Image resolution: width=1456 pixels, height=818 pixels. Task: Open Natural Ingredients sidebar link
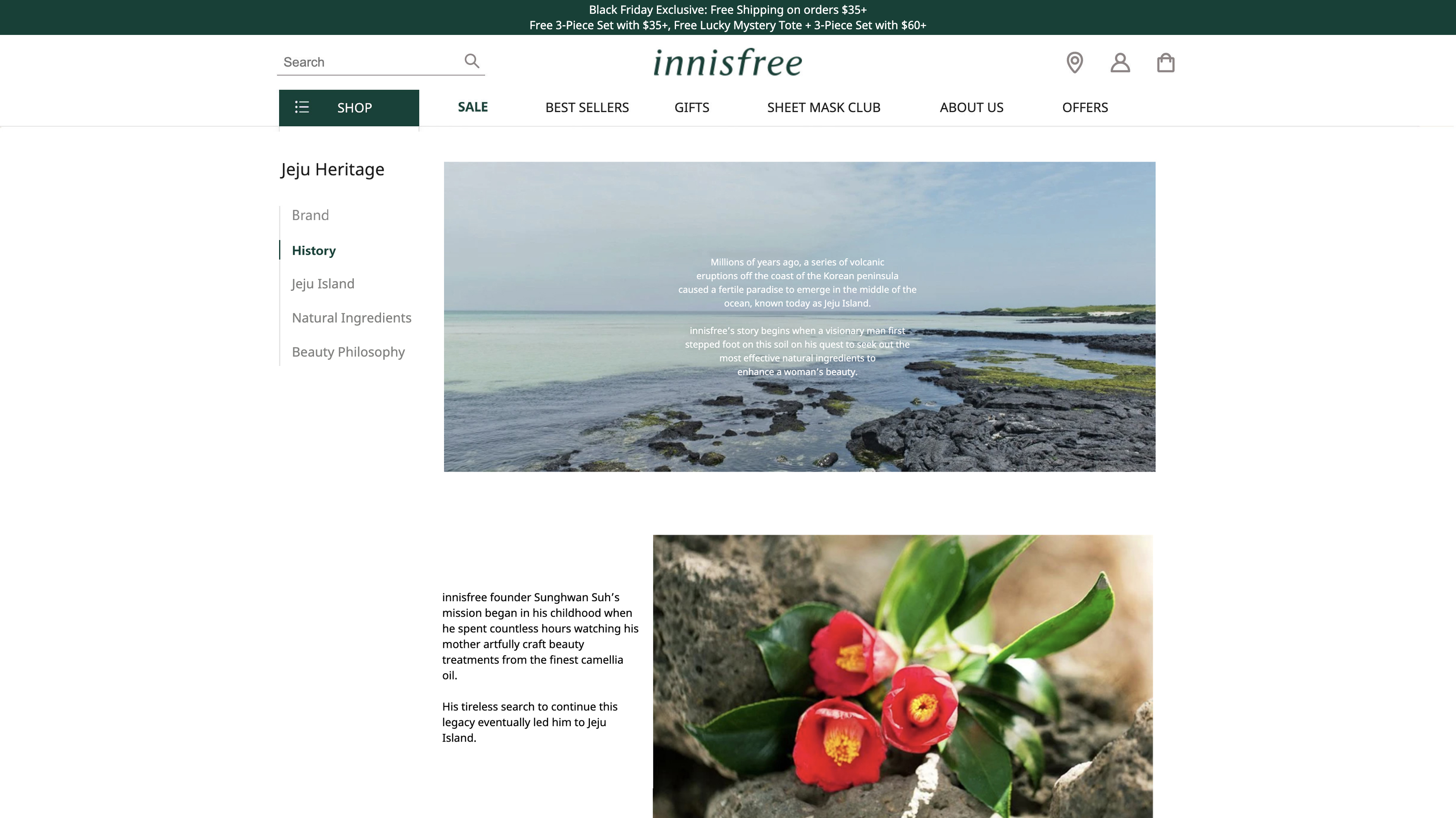351,318
